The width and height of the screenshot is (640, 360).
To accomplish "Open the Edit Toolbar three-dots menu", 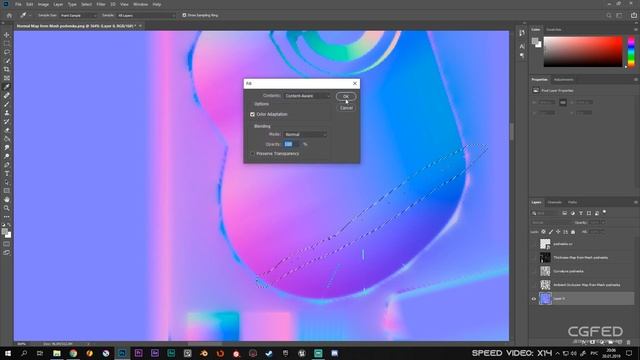I will (7, 217).
